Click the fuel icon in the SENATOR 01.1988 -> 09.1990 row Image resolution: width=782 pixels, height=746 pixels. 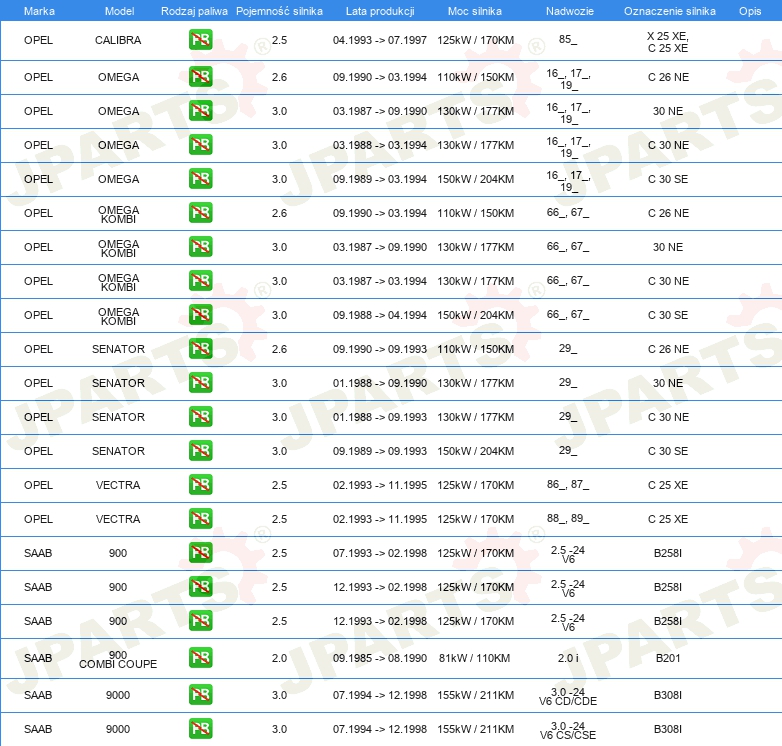coord(200,382)
